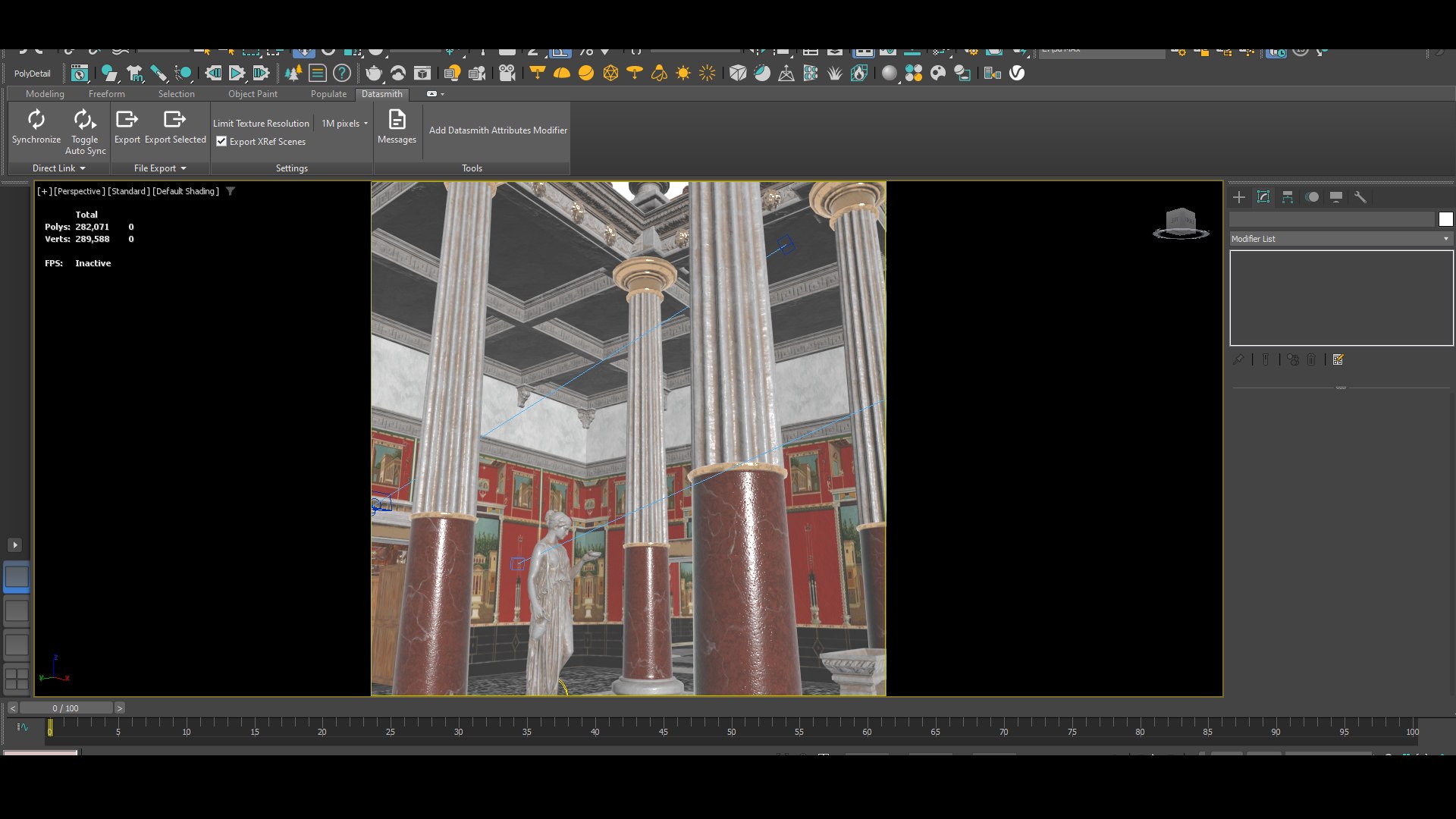Image resolution: width=1456 pixels, height=819 pixels.
Task: Click the help question mark icon
Action: 342,73
